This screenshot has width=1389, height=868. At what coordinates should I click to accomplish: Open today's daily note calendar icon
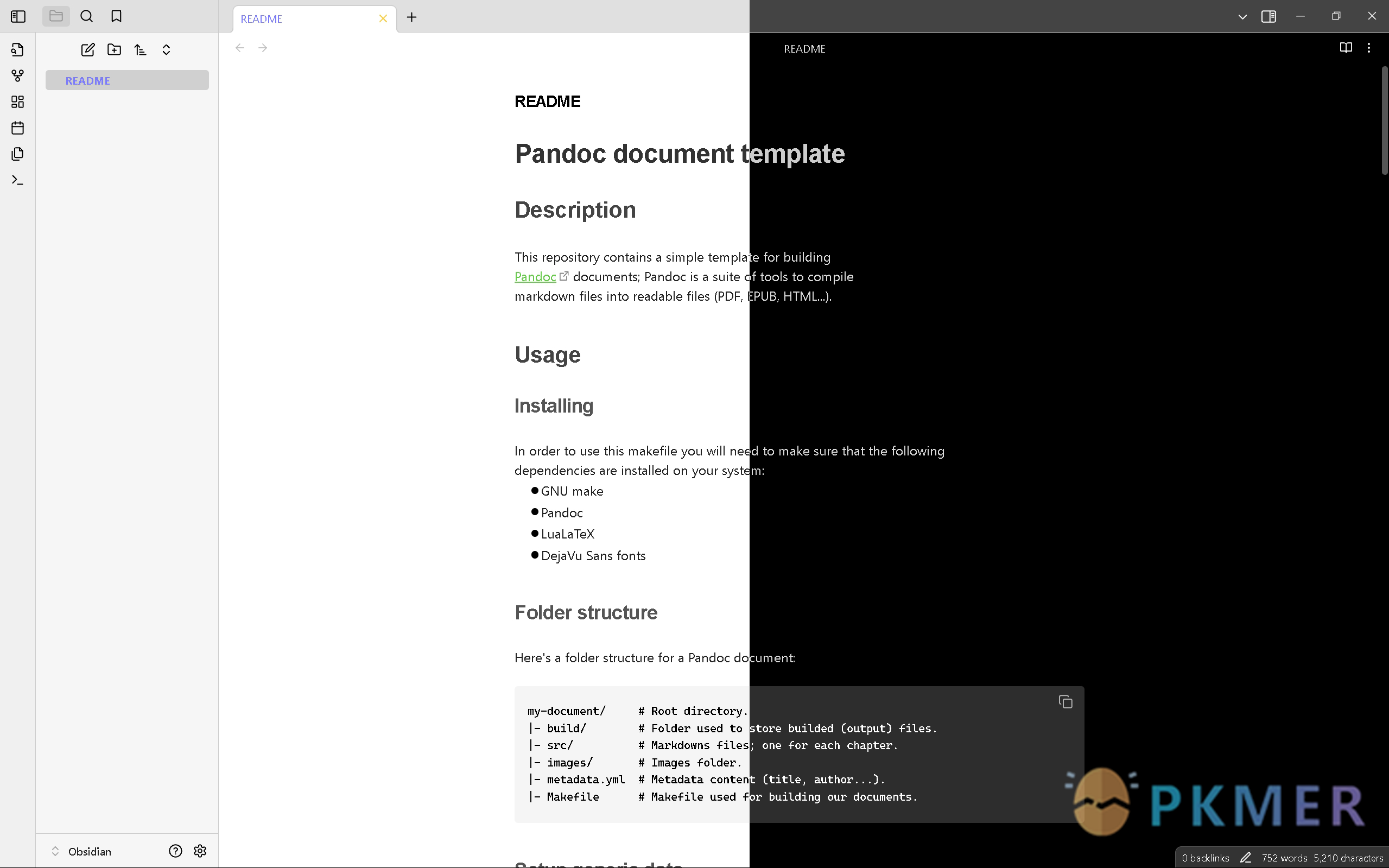click(18, 128)
